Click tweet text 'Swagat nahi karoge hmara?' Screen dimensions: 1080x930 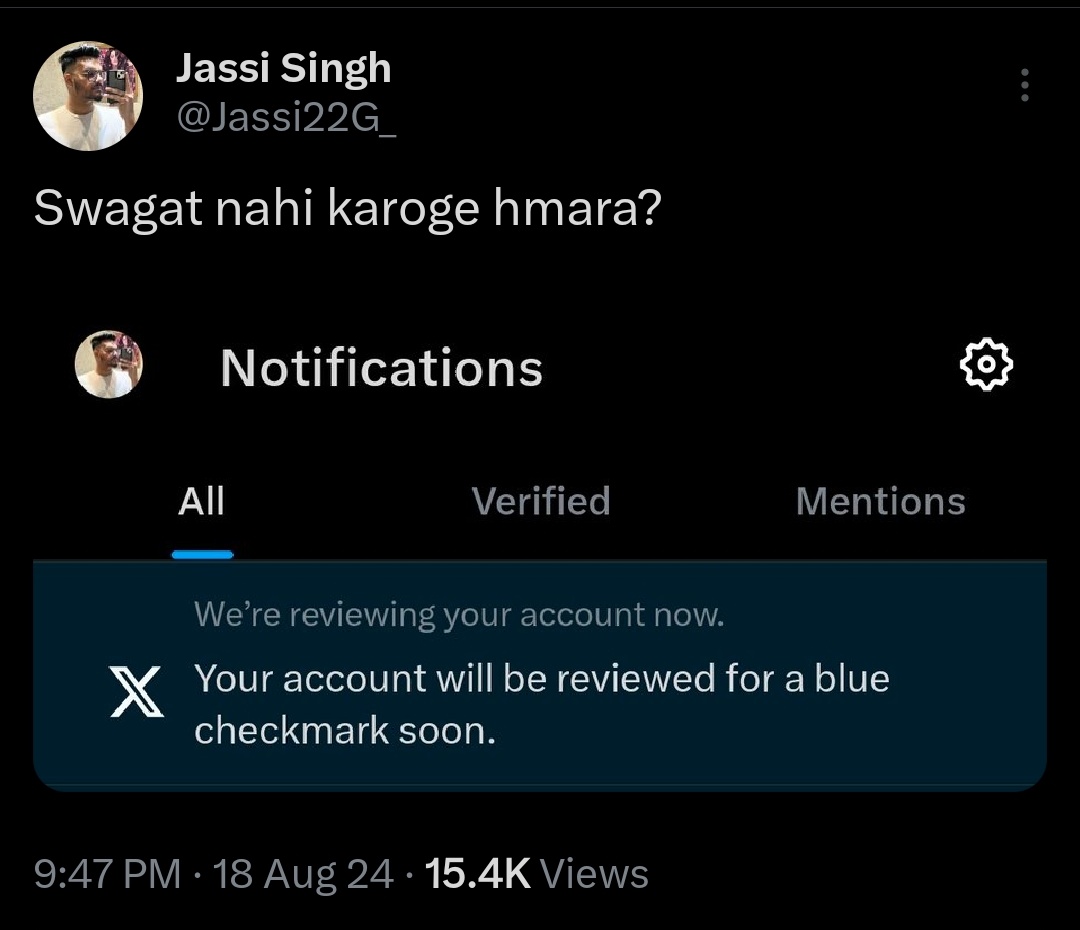(348, 208)
